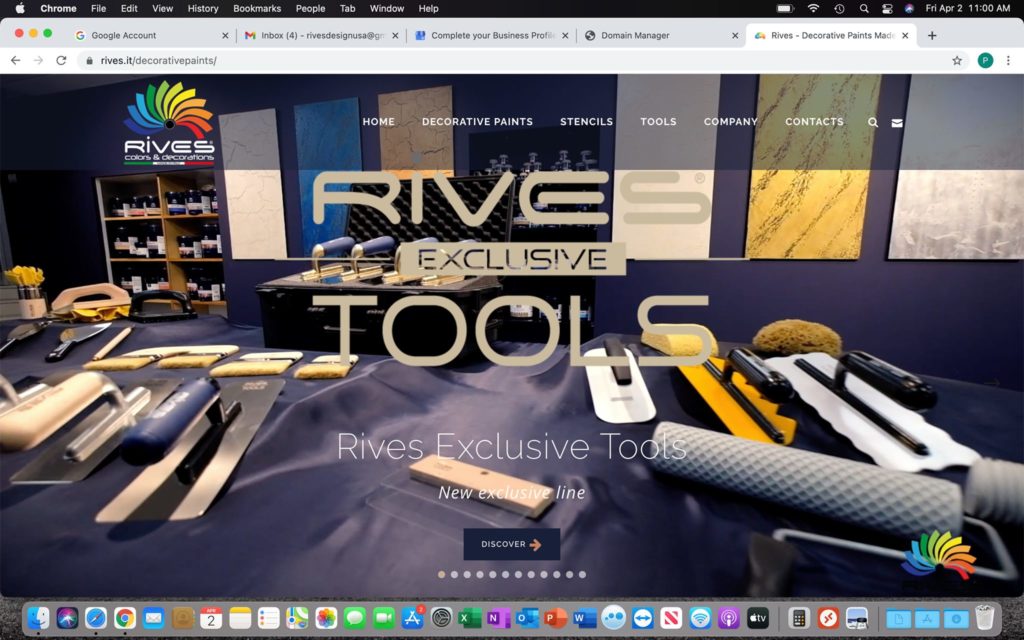Image resolution: width=1024 pixels, height=640 pixels.
Task: Click the Rives colors & decorations logo
Action: coord(169,123)
